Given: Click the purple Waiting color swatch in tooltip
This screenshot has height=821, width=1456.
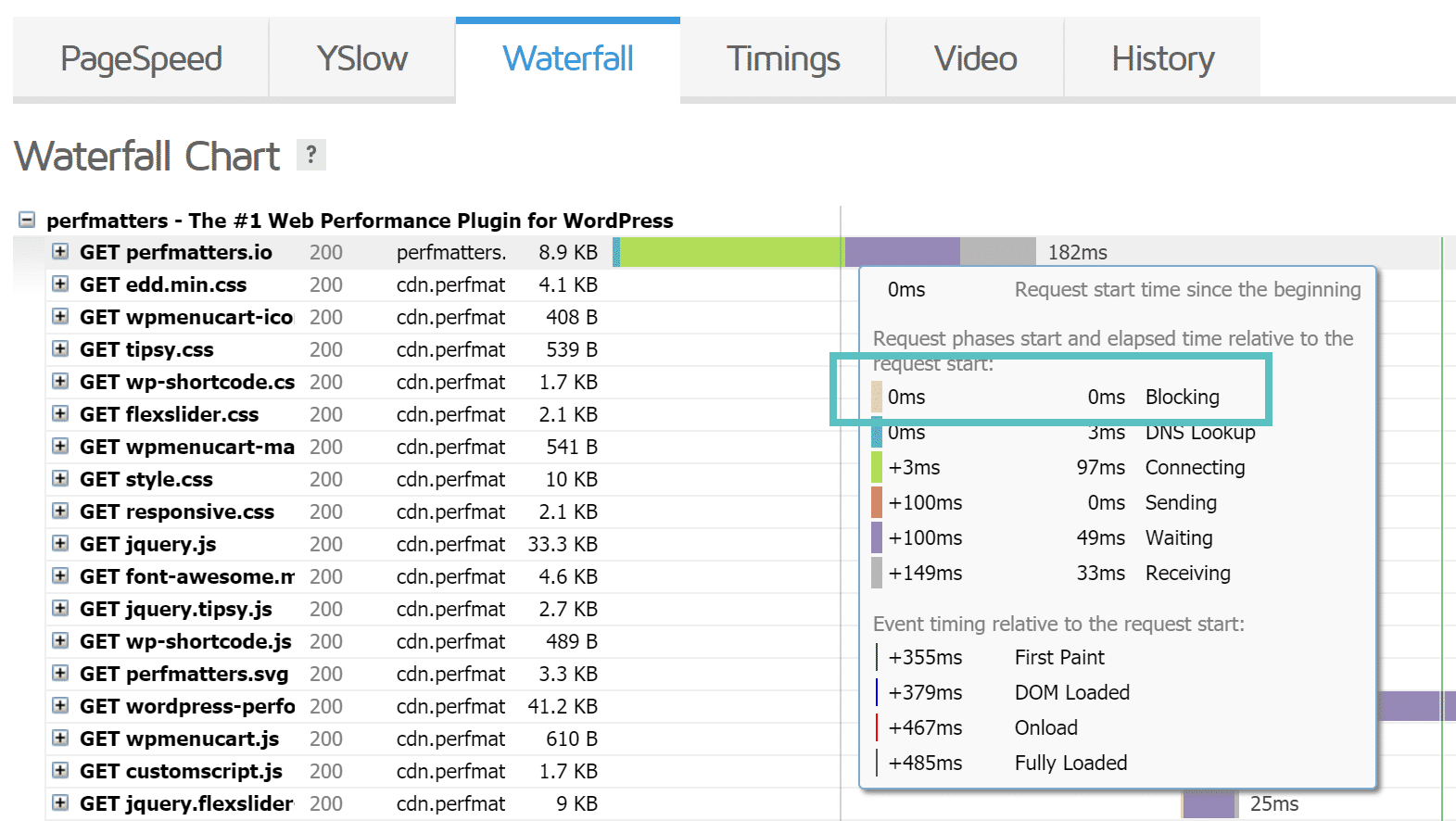Looking at the screenshot, I should [877, 537].
